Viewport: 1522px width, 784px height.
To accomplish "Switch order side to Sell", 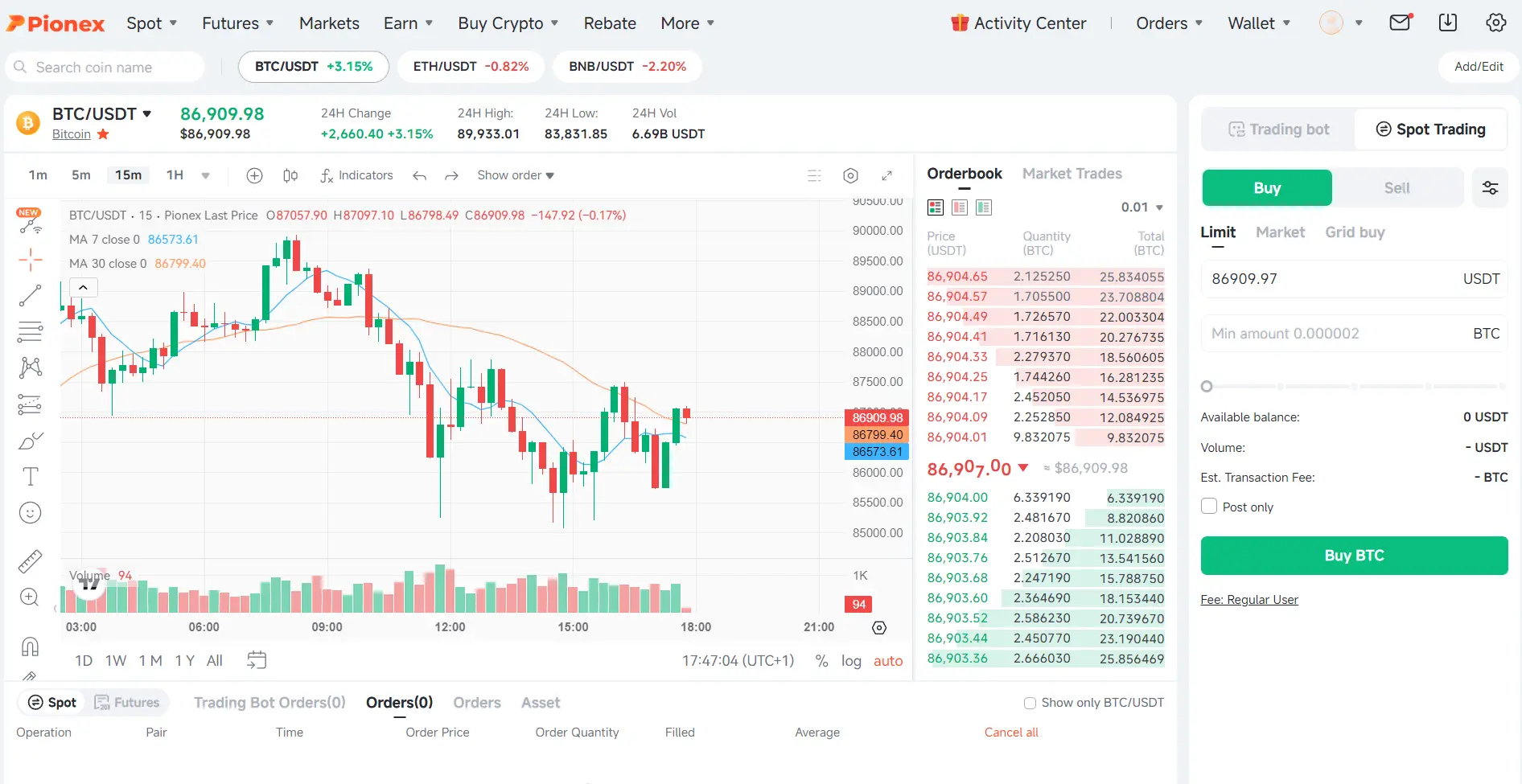I will [x=1397, y=188].
